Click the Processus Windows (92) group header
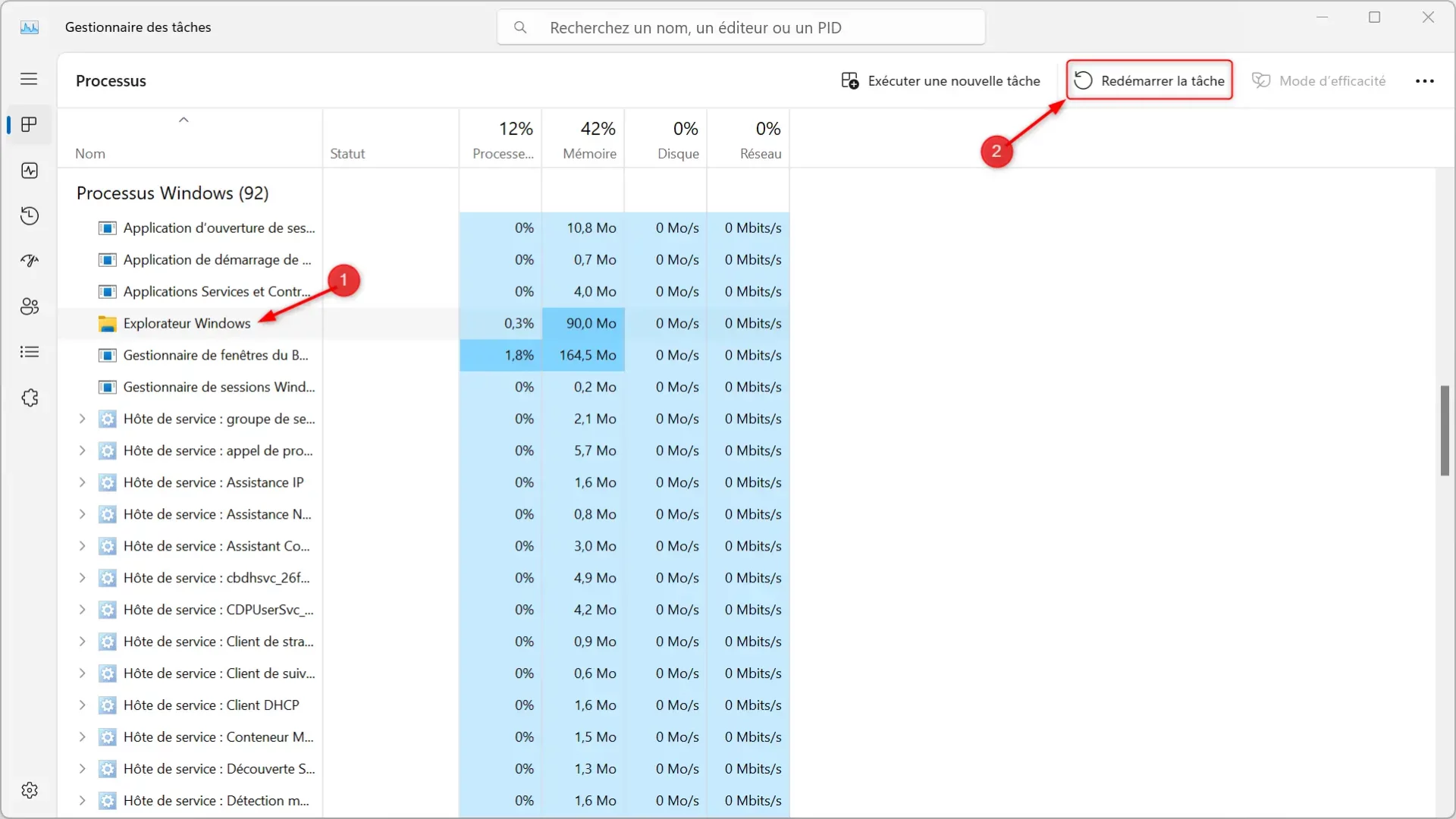The width and height of the screenshot is (1456, 819). click(x=172, y=193)
